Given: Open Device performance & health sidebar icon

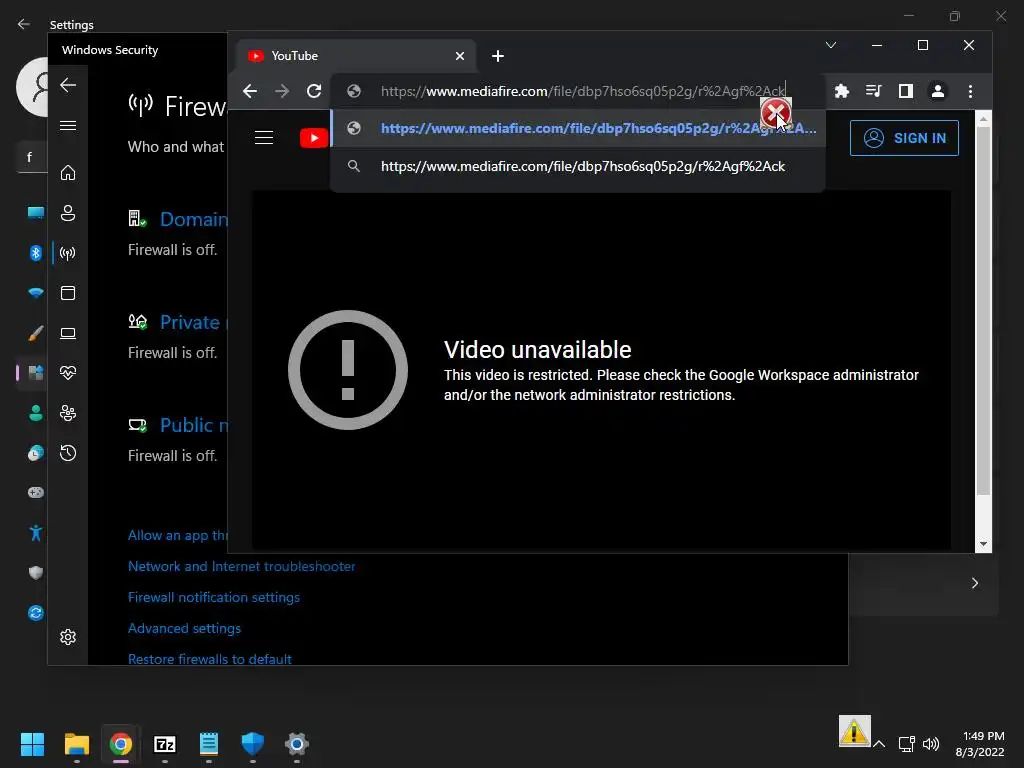Looking at the screenshot, I should click(68, 373).
